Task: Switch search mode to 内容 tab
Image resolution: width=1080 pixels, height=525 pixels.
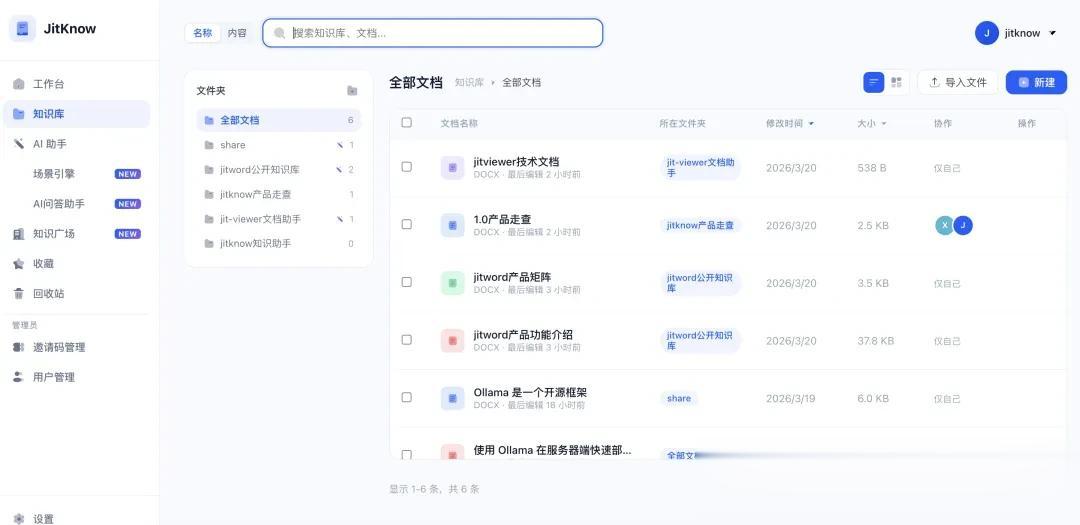Action: click(237, 33)
